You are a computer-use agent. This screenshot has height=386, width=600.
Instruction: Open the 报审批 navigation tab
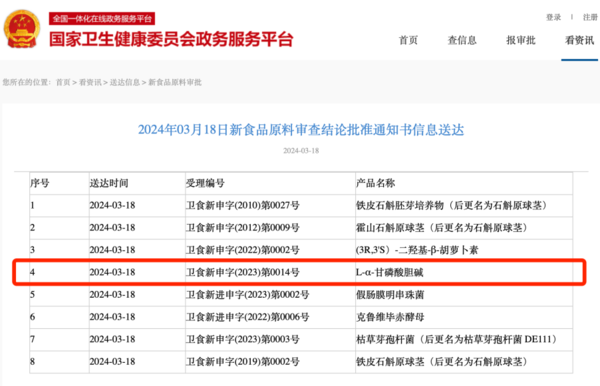[x=521, y=41]
